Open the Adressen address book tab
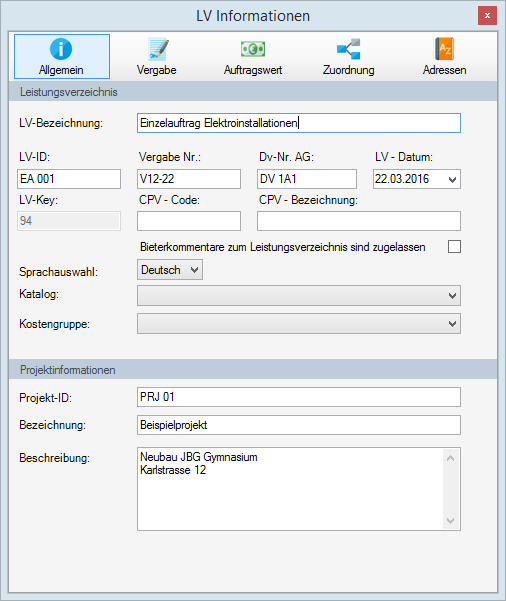The image size is (506, 601). pyautogui.click(x=444, y=56)
